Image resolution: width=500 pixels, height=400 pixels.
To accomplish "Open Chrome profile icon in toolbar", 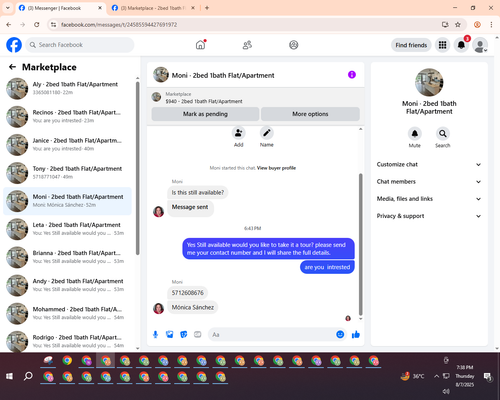I will 477,24.
